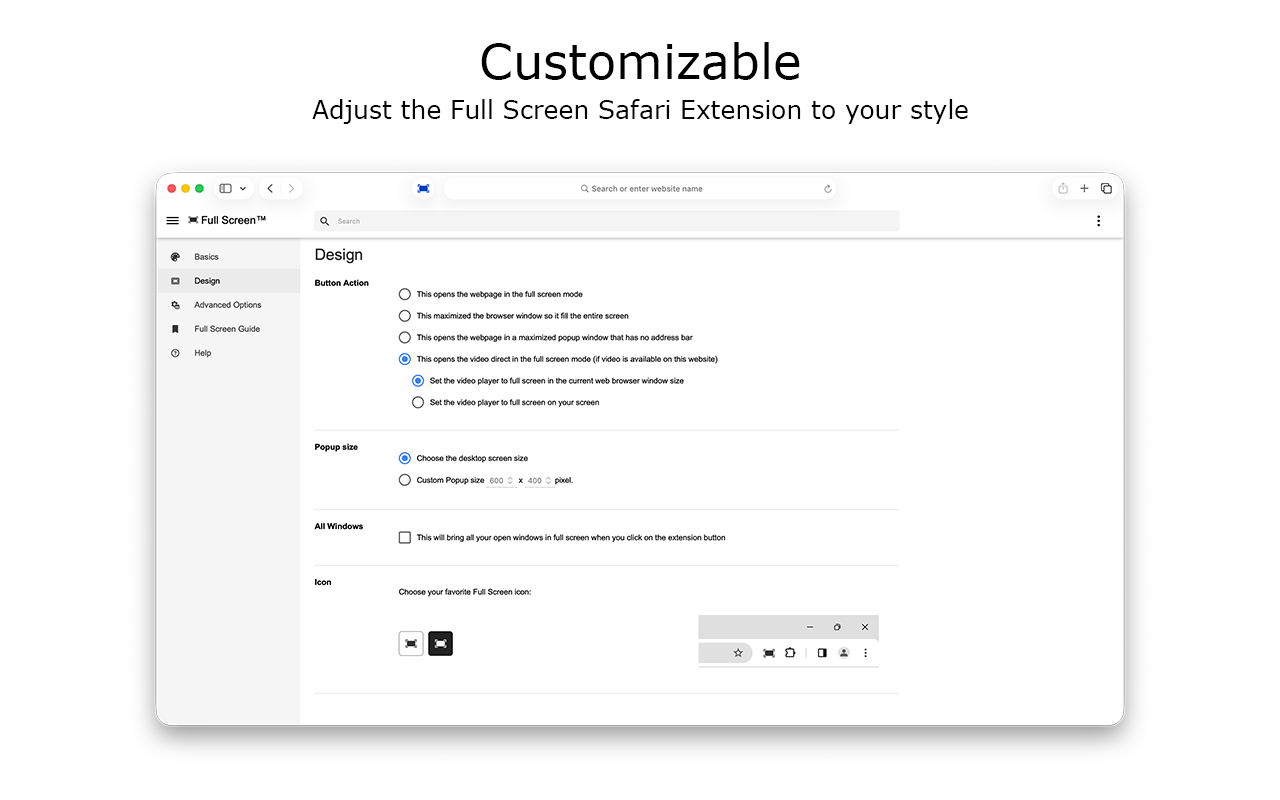
Task: Open Help in the sidebar
Action: coord(229,353)
